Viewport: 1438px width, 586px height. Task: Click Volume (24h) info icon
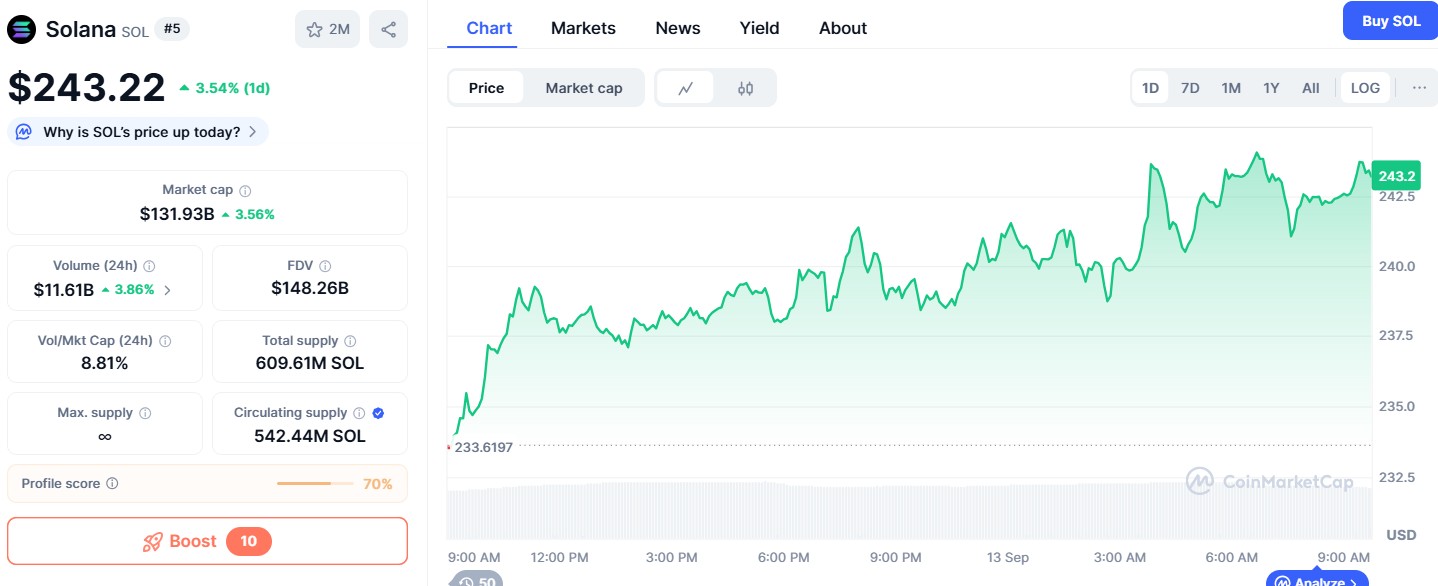(149, 266)
